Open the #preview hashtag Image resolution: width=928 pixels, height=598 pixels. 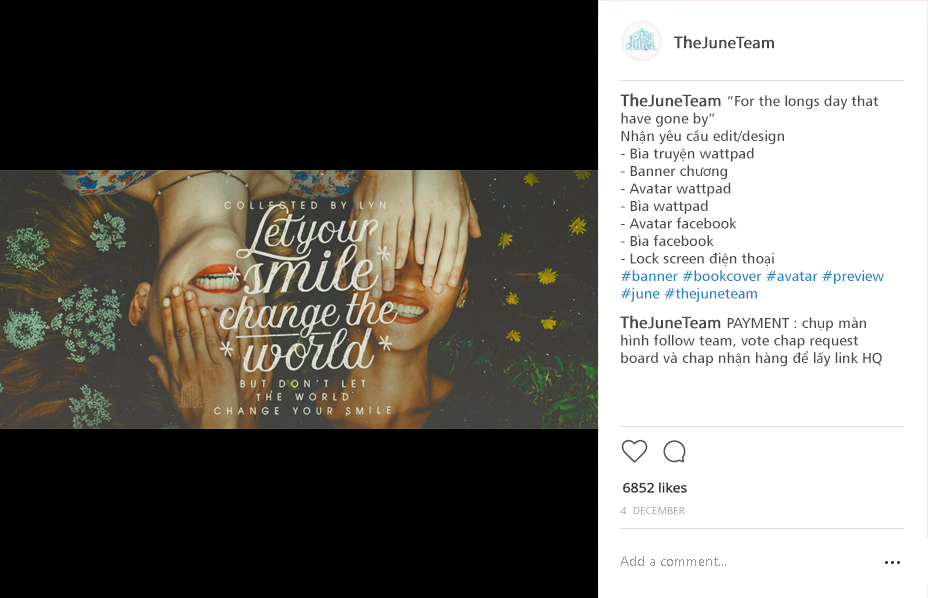(x=853, y=276)
